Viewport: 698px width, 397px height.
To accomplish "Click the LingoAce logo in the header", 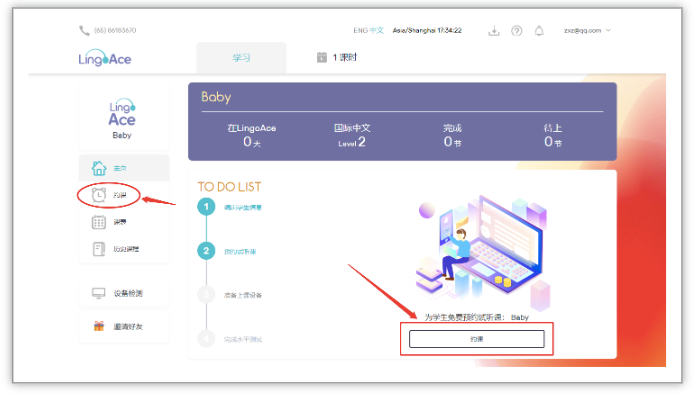I will (x=105, y=58).
